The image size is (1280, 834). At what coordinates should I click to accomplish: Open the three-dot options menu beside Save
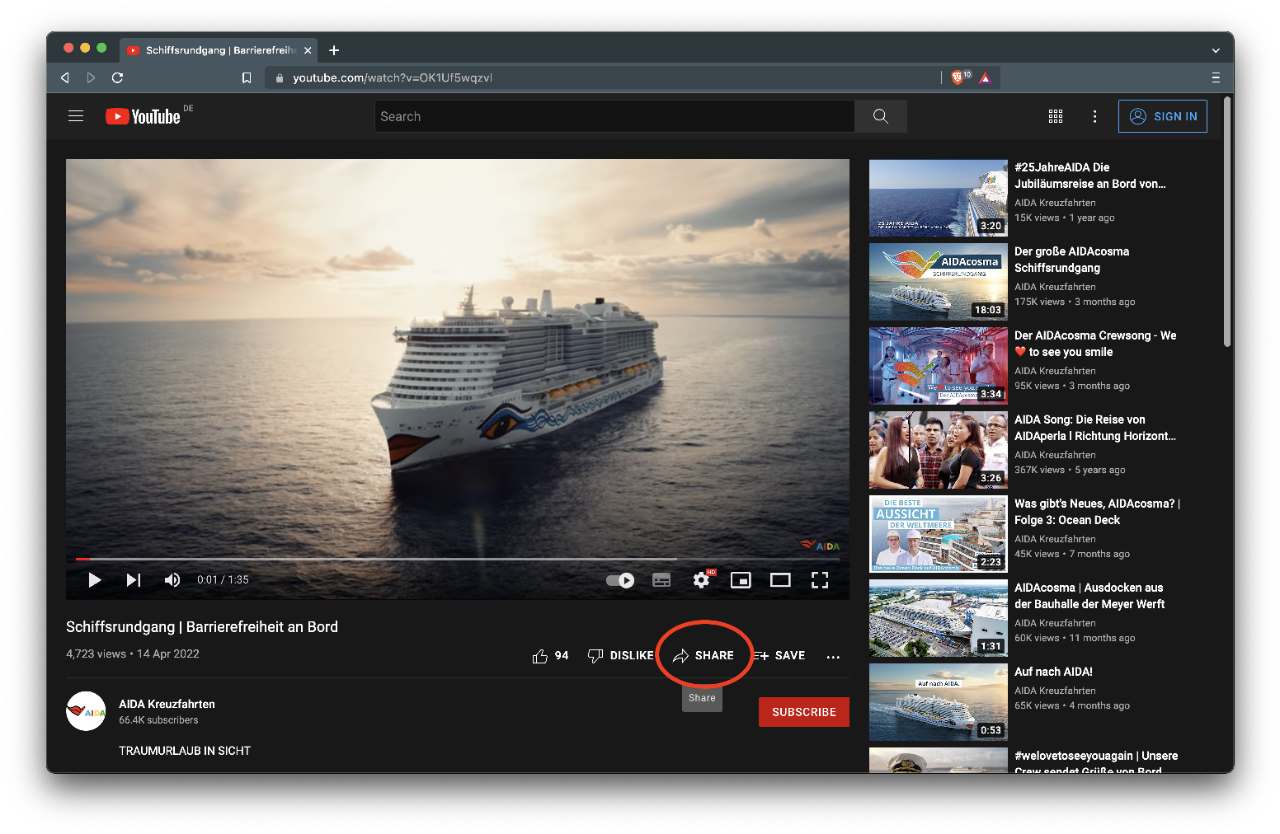pos(833,655)
